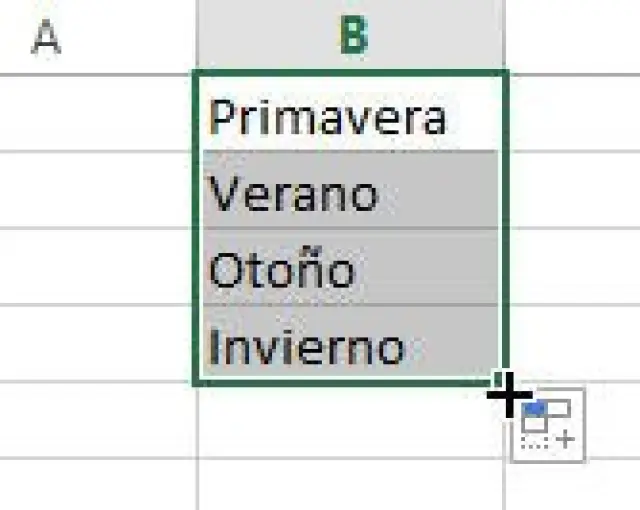Select the cell containing Verano
Screen dimensions: 640x510
click(351, 191)
